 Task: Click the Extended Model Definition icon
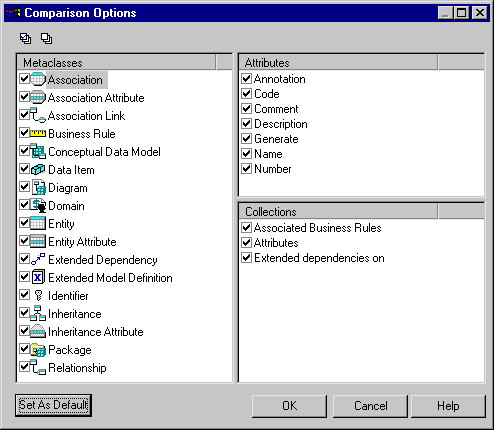38,277
